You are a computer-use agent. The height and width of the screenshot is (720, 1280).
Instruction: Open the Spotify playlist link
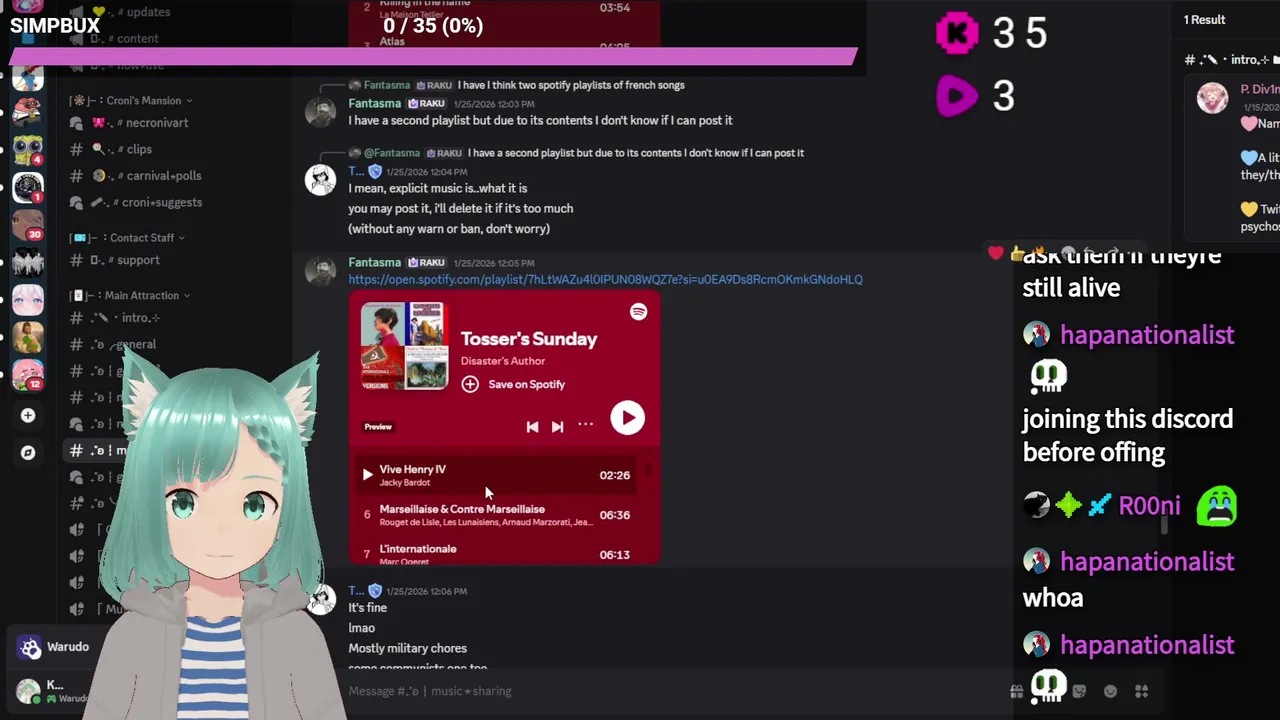tap(605, 280)
